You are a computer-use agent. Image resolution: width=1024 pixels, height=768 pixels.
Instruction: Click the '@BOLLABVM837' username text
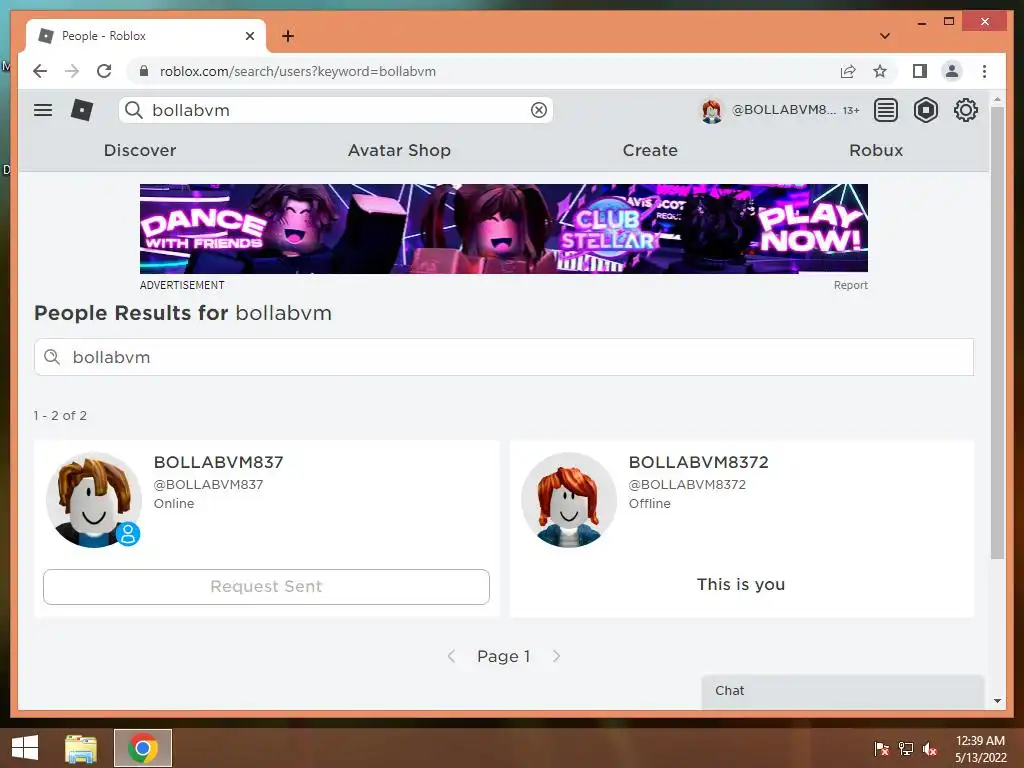(x=208, y=485)
